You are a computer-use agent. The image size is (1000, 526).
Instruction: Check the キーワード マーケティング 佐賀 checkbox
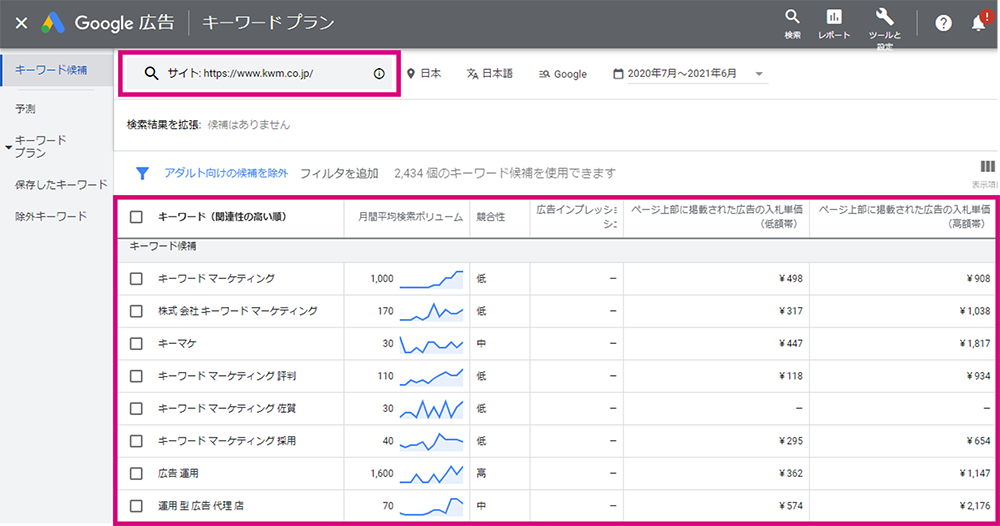coord(136,409)
